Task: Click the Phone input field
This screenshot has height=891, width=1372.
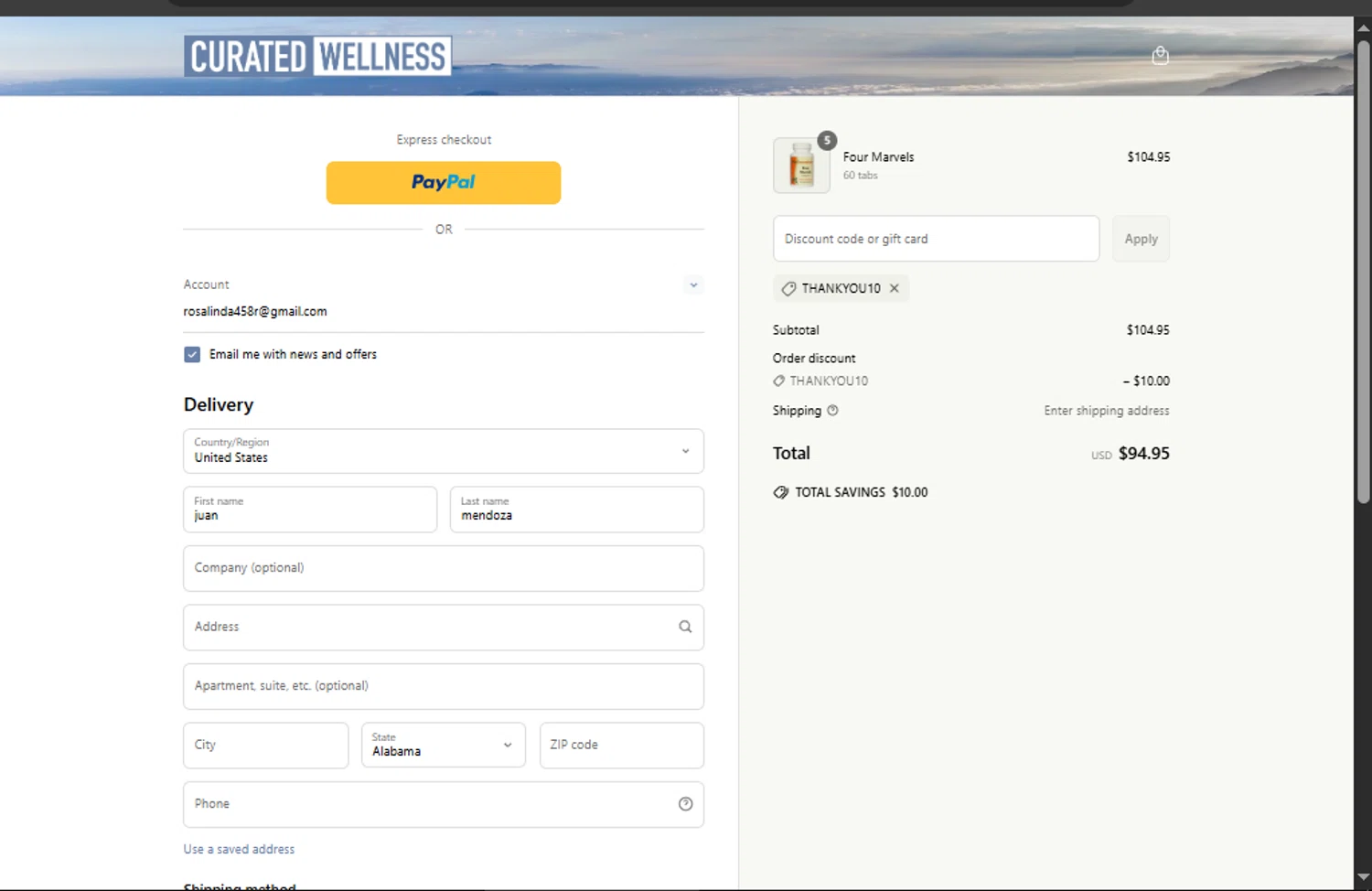Action: (x=444, y=804)
